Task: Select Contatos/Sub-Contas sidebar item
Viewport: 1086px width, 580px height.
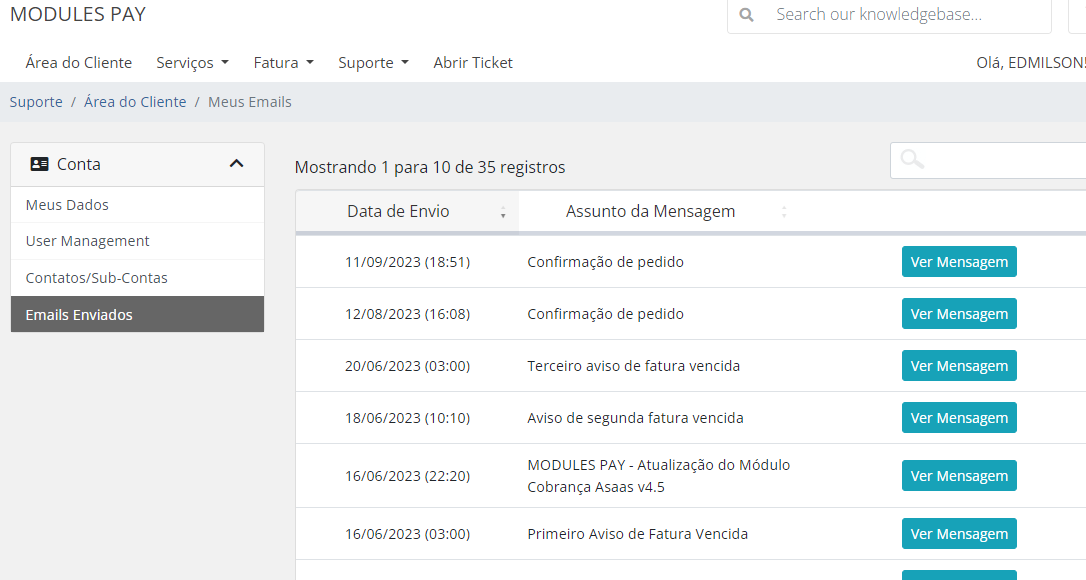Action: pos(96,278)
